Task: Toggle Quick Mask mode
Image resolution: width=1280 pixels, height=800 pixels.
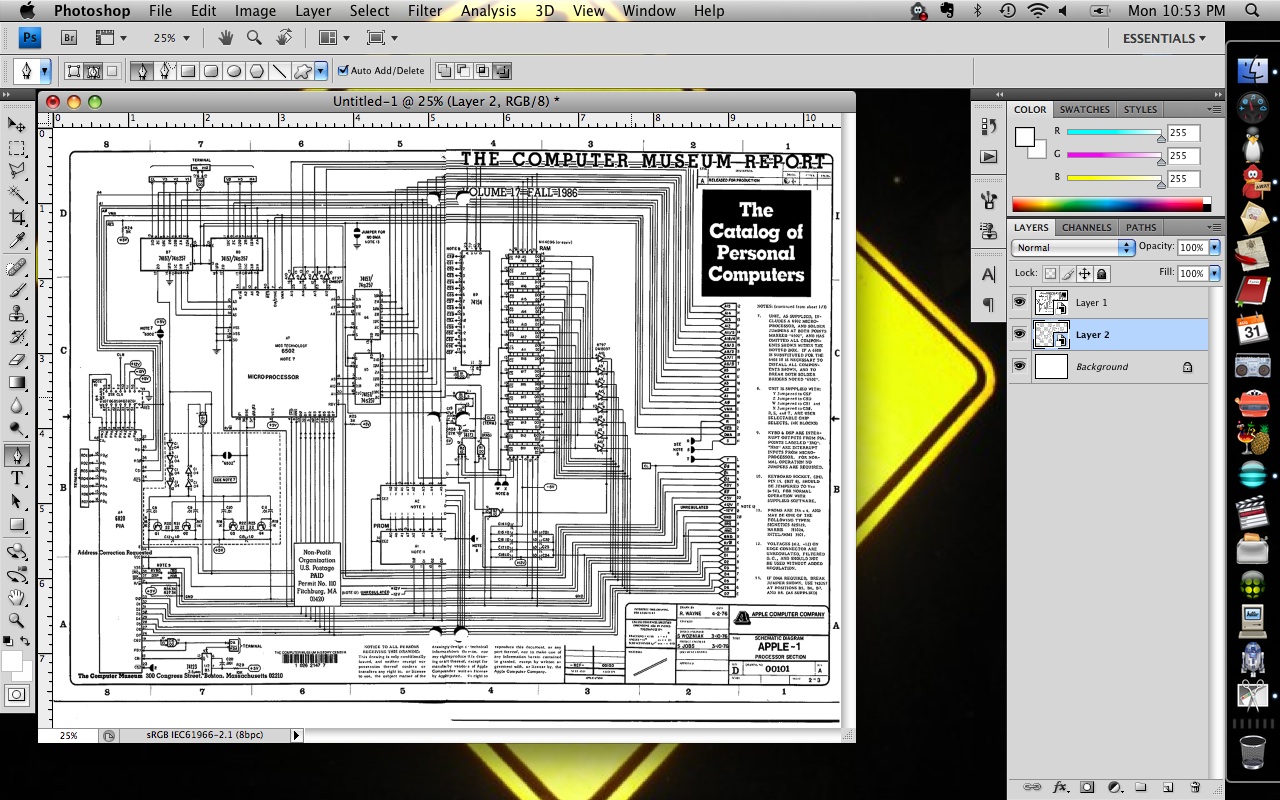Action: coord(17,694)
